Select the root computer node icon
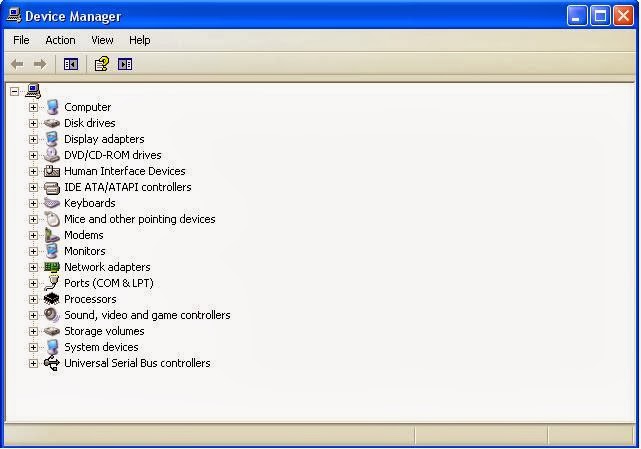 pyautogui.click(x=33, y=91)
